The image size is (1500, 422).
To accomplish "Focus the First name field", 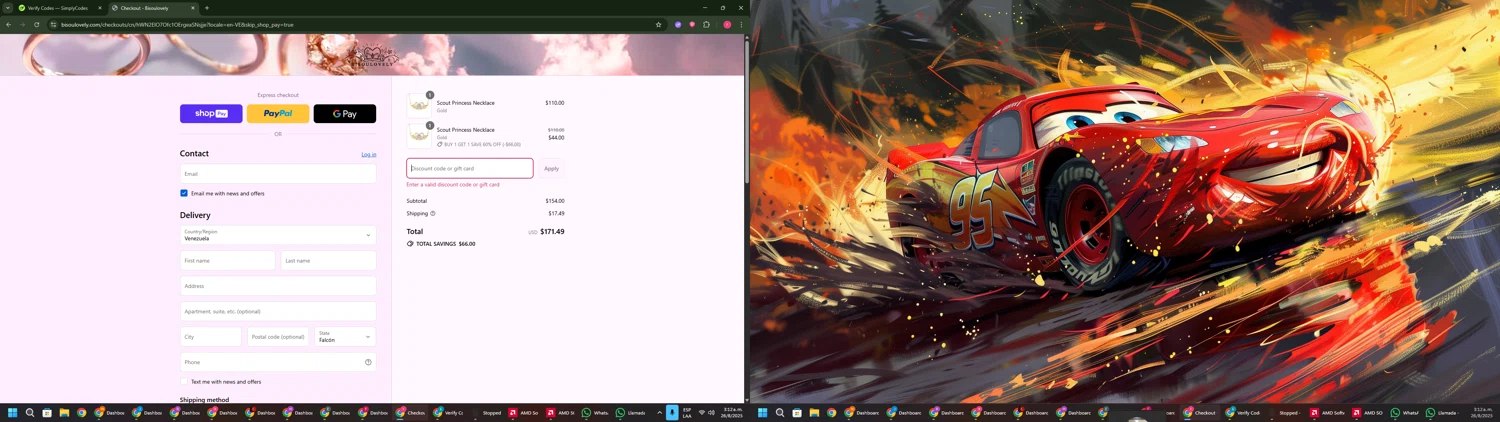I will pyautogui.click(x=227, y=260).
